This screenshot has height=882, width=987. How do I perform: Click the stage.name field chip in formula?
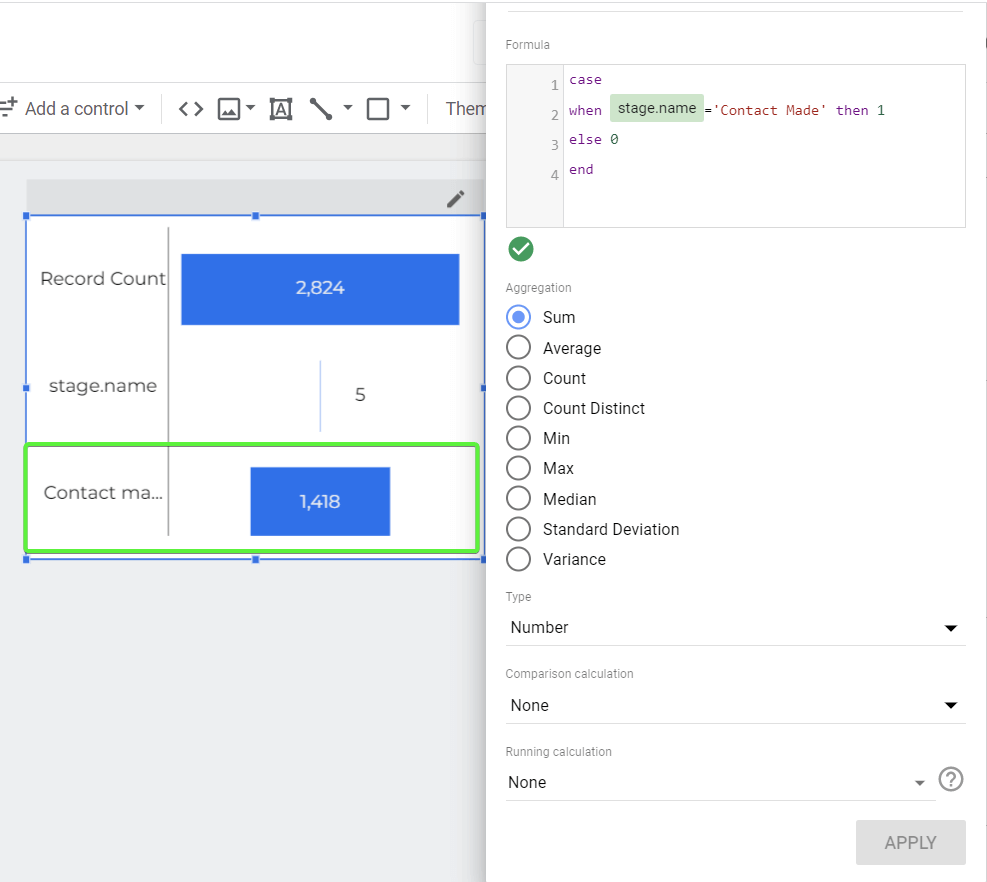pos(657,108)
